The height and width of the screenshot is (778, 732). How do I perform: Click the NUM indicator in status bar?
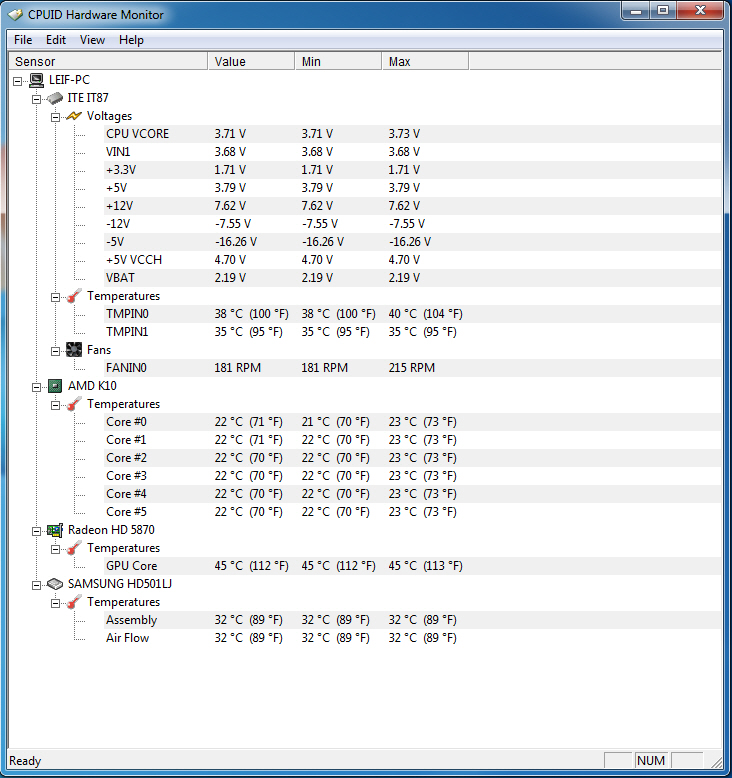tap(651, 761)
